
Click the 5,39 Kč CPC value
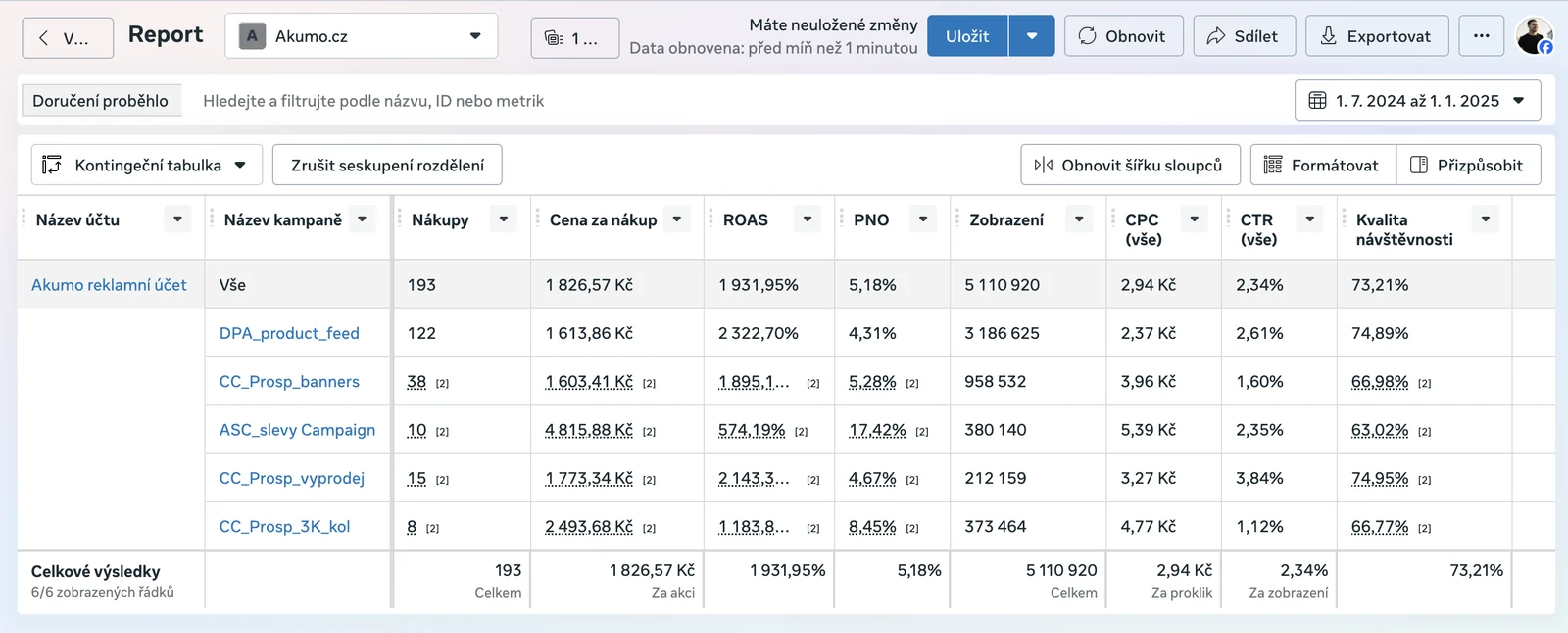click(1149, 430)
